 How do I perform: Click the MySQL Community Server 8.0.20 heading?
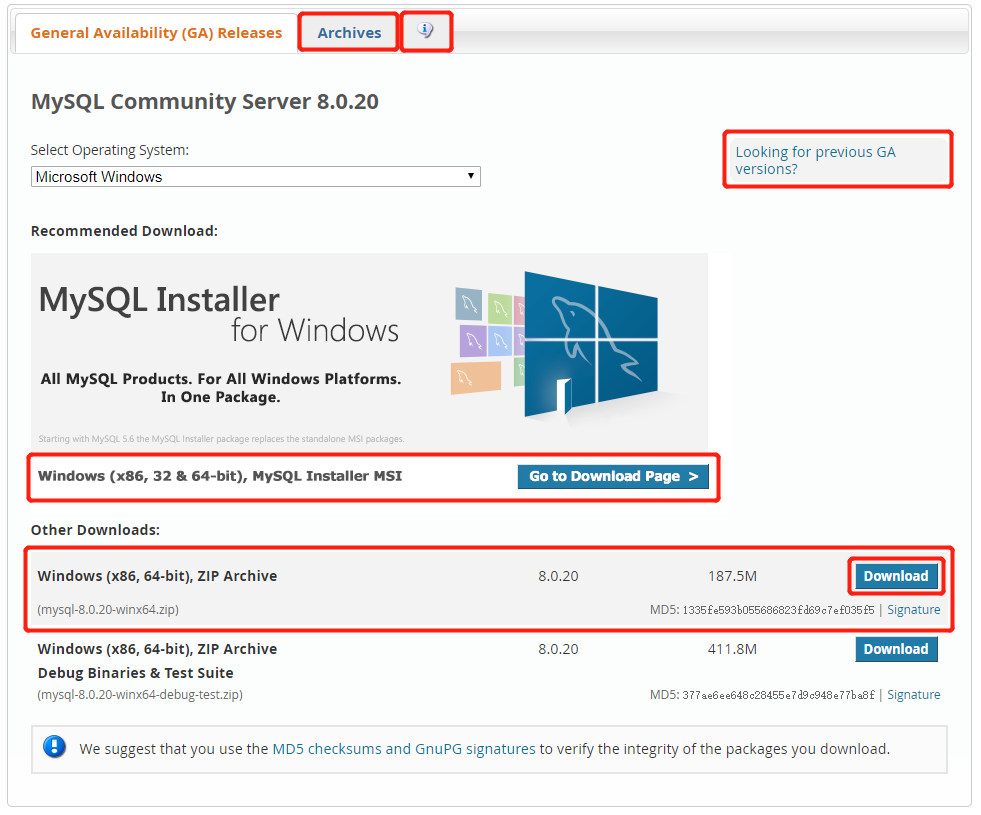[205, 101]
